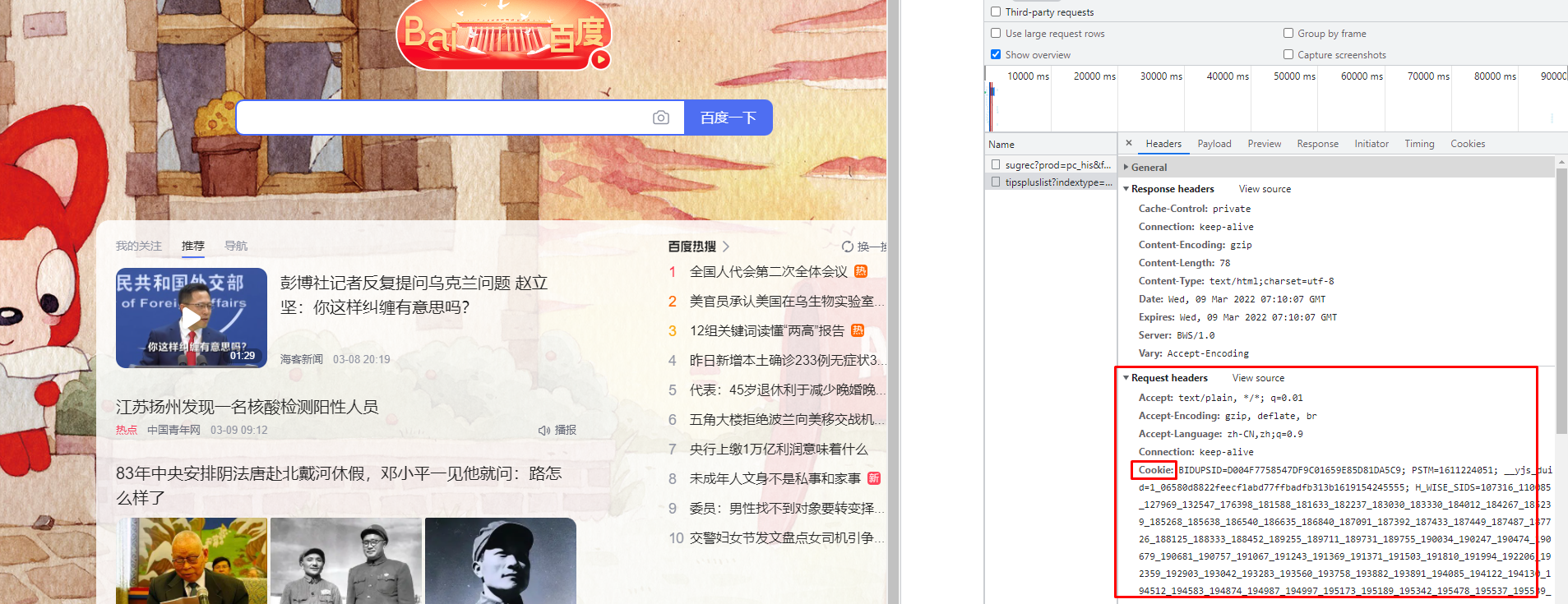Open the soldier portrait photo thumbnail
The width and height of the screenshot is (1568, 604).
pyautogui.click(x=501, y=560)
